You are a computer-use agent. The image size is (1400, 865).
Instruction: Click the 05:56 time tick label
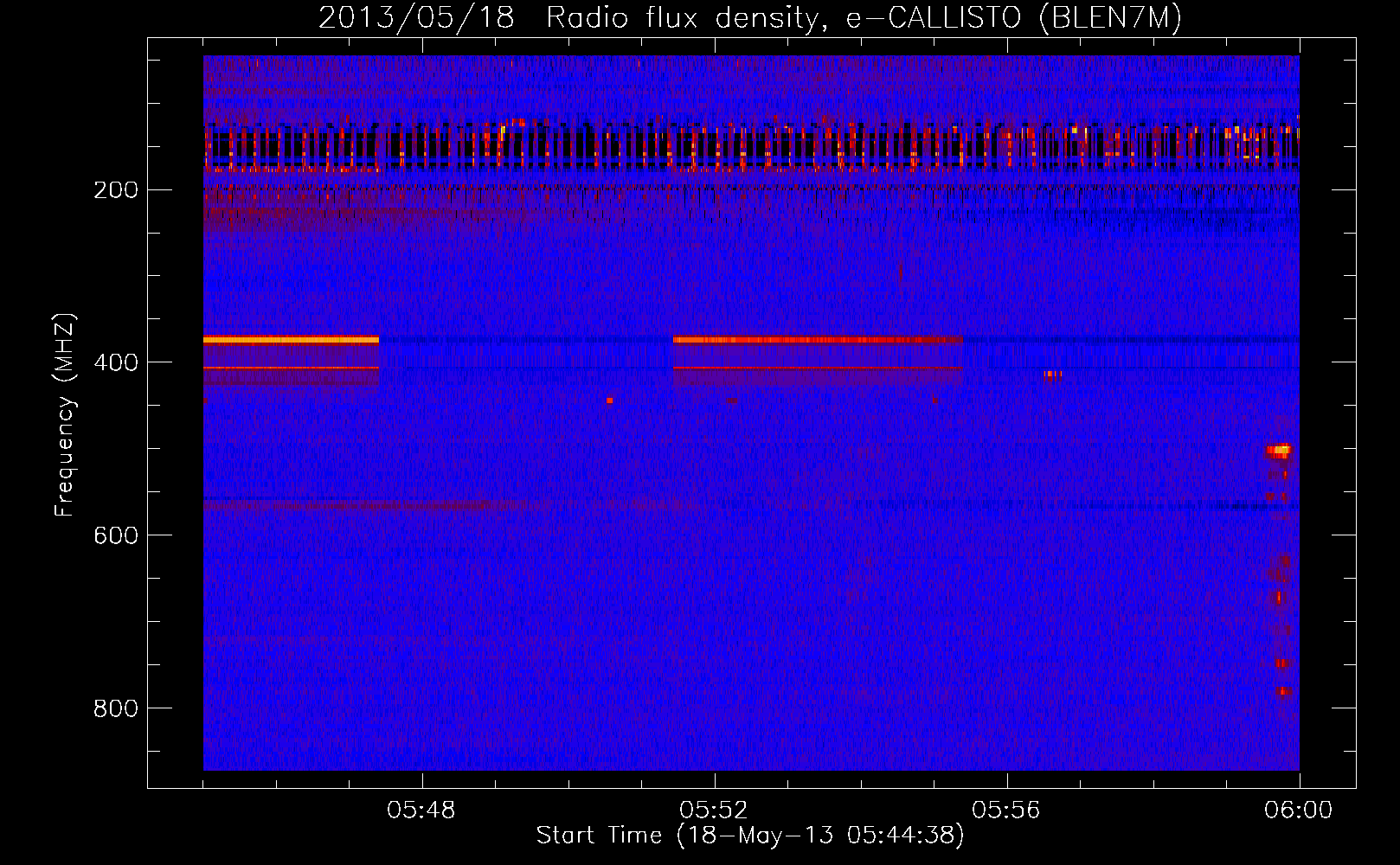pos(1006,811)
